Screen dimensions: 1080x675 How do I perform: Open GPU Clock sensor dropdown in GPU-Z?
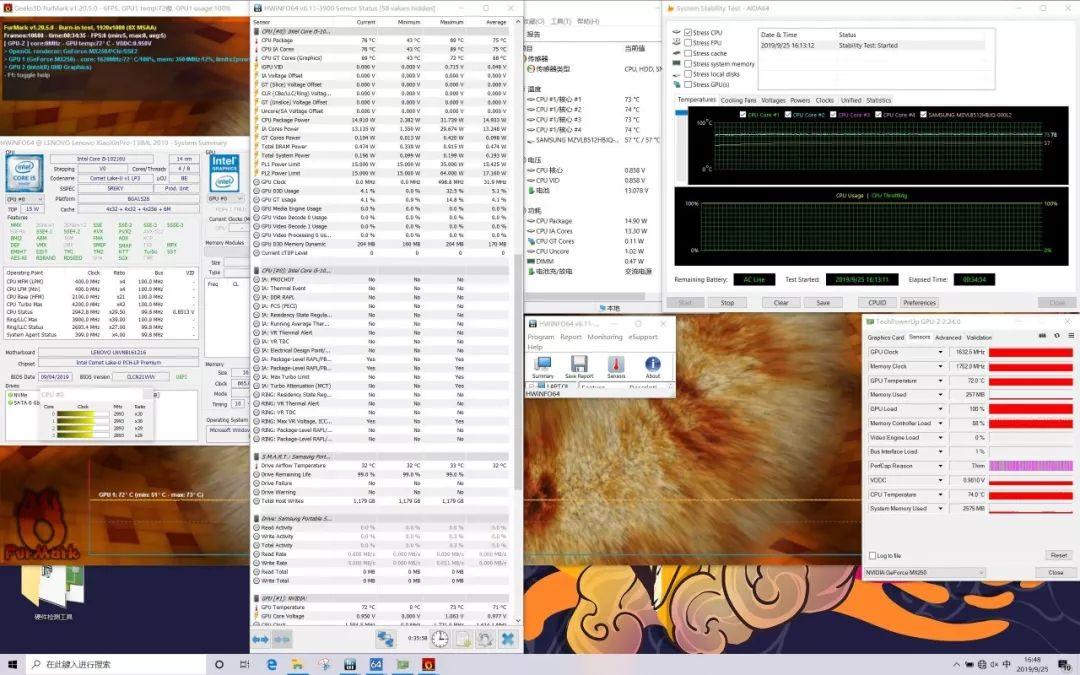(940, 352)
